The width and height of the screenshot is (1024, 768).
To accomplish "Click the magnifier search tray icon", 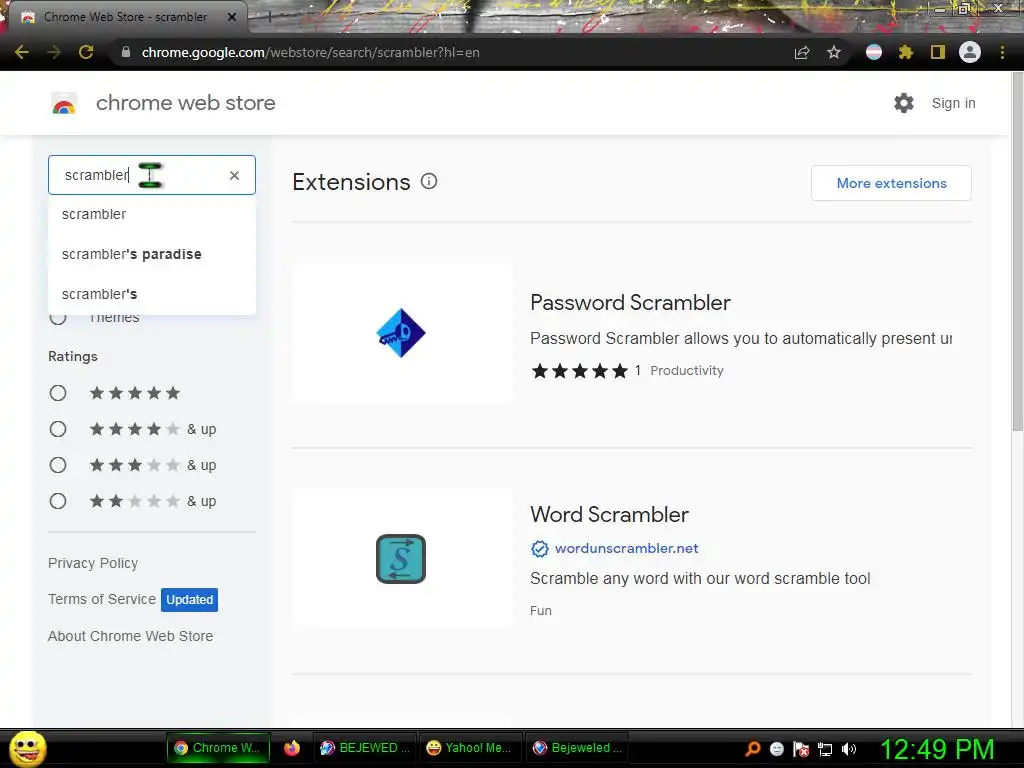I will pyautogui.click(x=753, y=748).
